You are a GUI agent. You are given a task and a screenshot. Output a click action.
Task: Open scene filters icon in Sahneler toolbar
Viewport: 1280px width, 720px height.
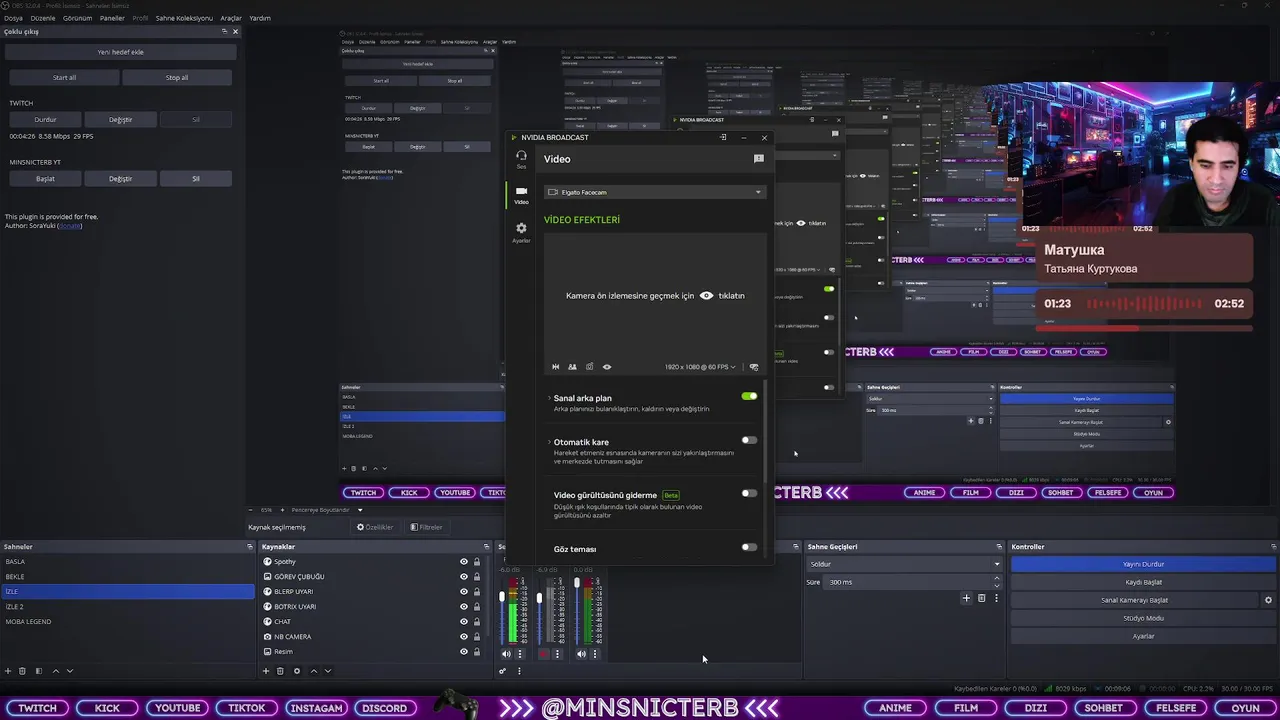pos(38,671)
